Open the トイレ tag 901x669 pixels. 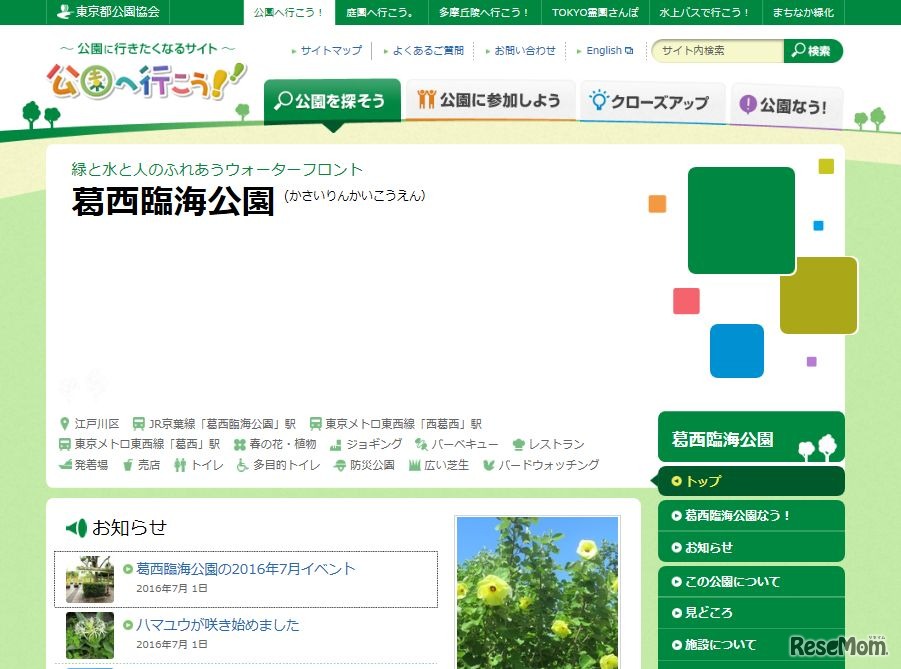coord(207,464)
